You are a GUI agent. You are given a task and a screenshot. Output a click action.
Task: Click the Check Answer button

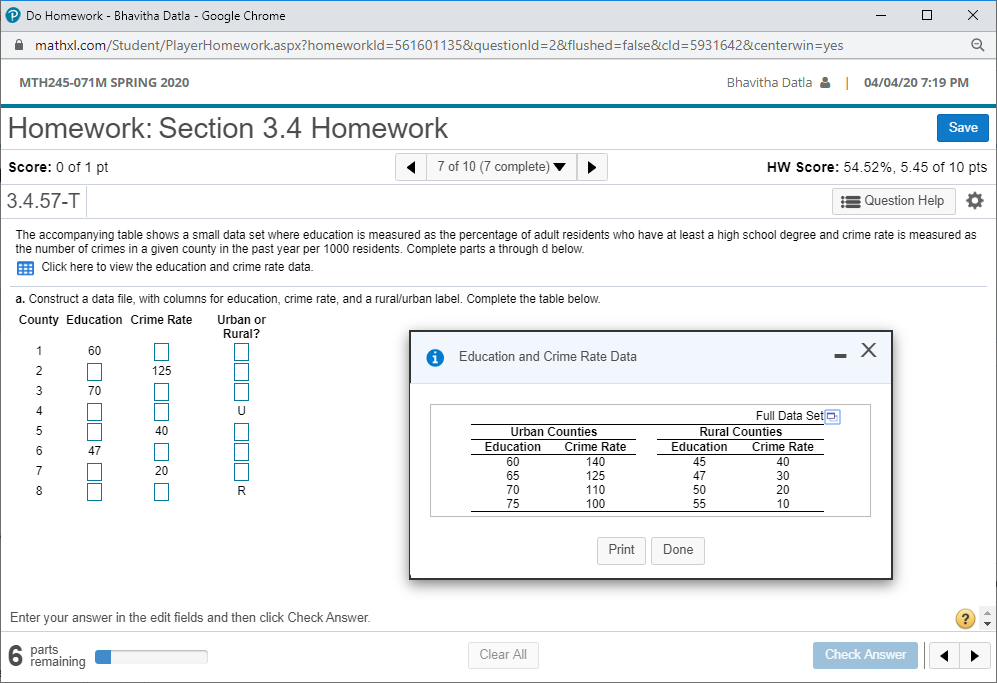(865, 655)
